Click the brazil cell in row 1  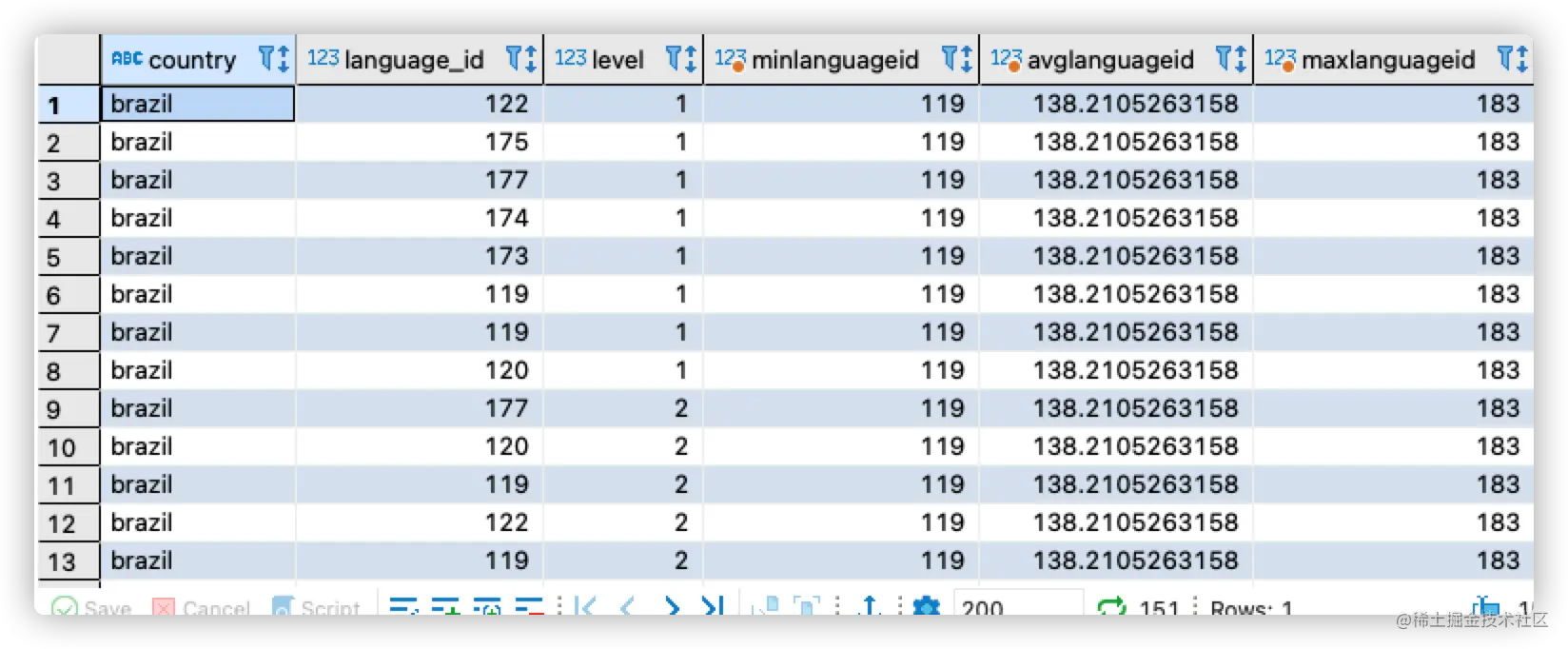pyautogui.click(x=198, y=104)
